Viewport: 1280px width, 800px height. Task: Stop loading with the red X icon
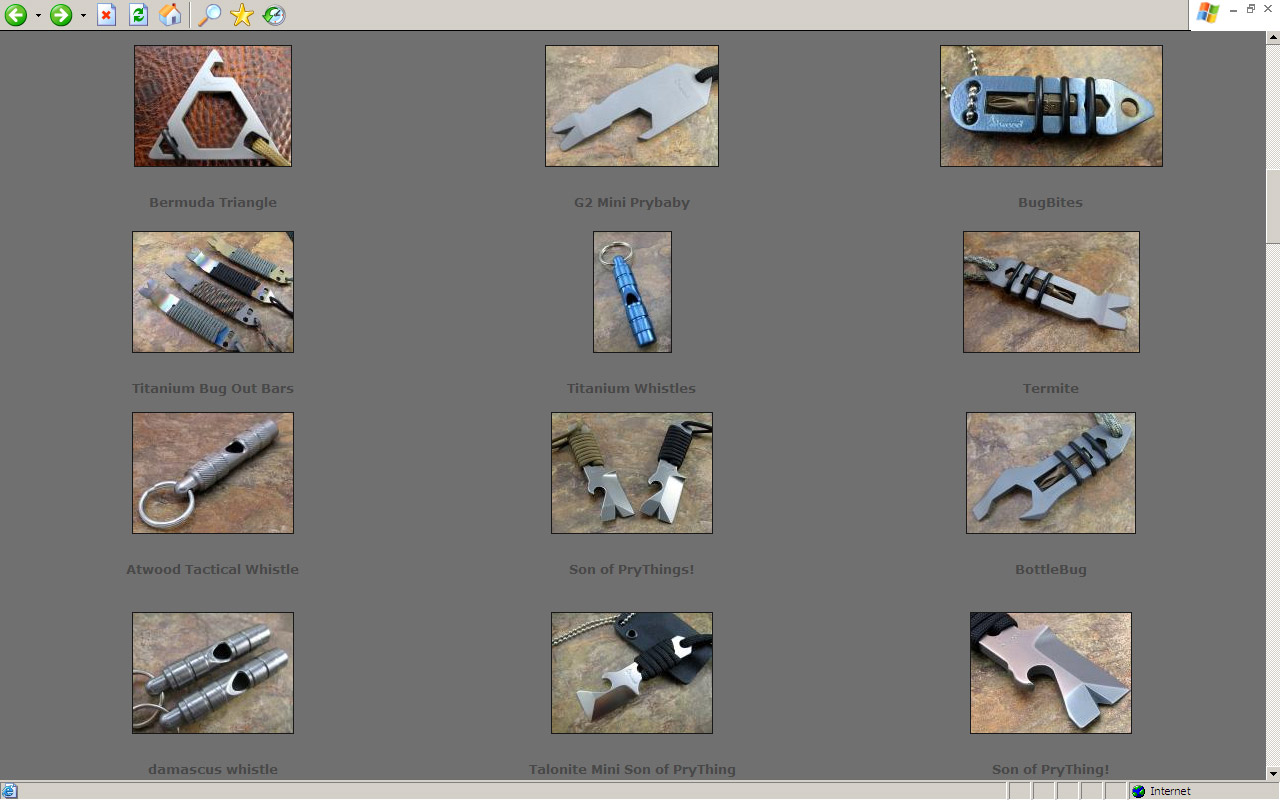[106, 15]
